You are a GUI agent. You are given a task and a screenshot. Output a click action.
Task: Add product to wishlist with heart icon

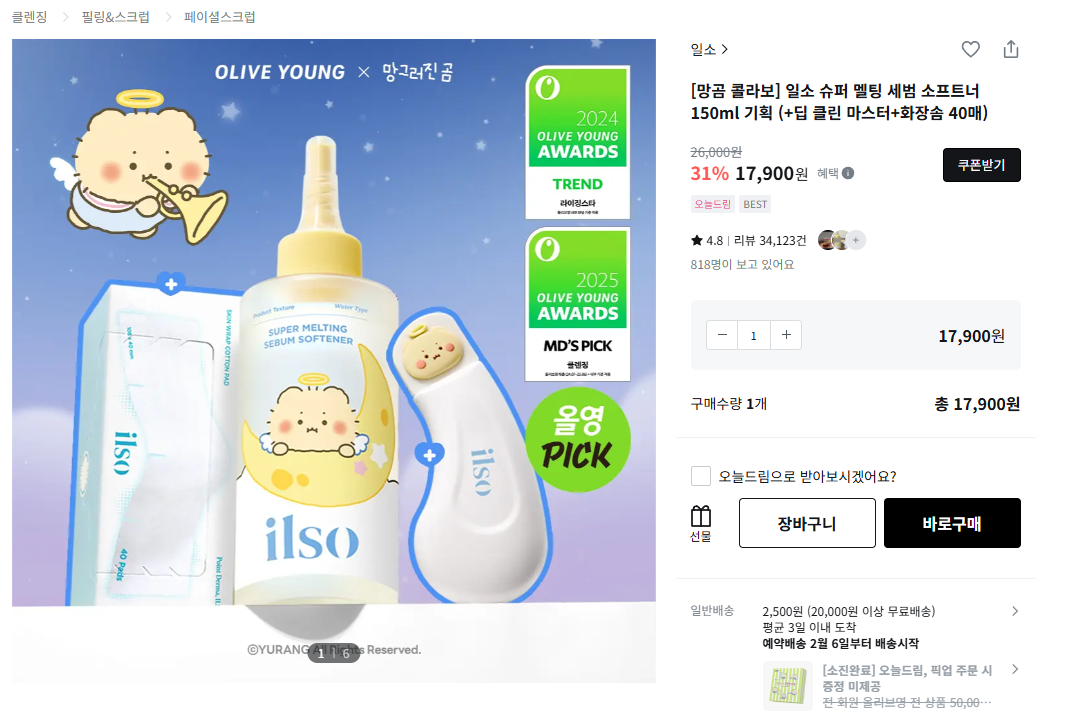click(970, 49)
